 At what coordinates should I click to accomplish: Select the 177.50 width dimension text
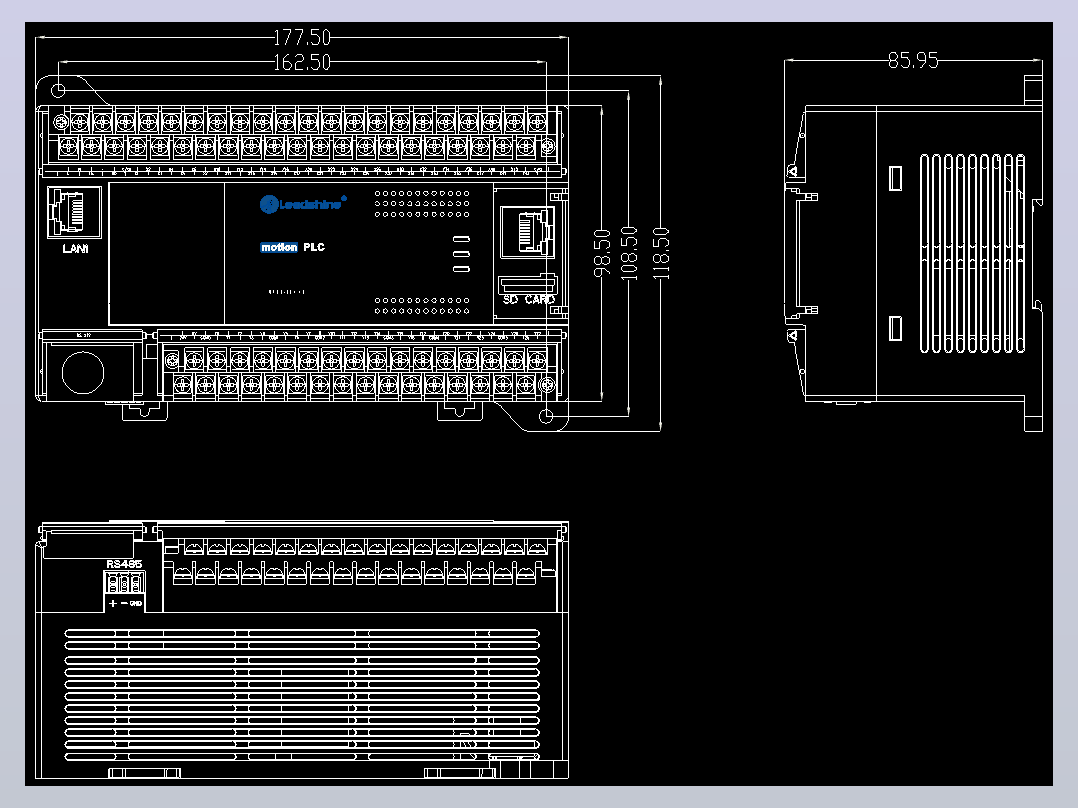coord(302,37)
